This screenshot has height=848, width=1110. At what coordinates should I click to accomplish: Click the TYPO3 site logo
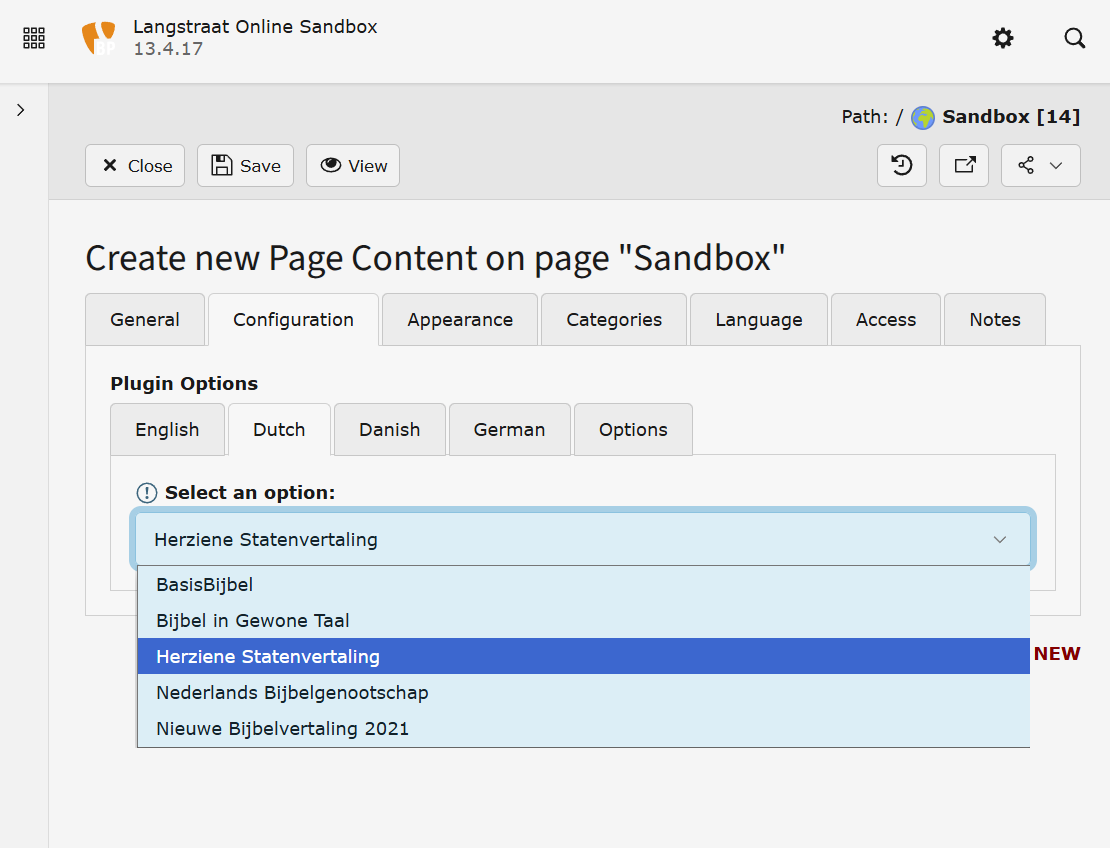click(x=98, y=39)
